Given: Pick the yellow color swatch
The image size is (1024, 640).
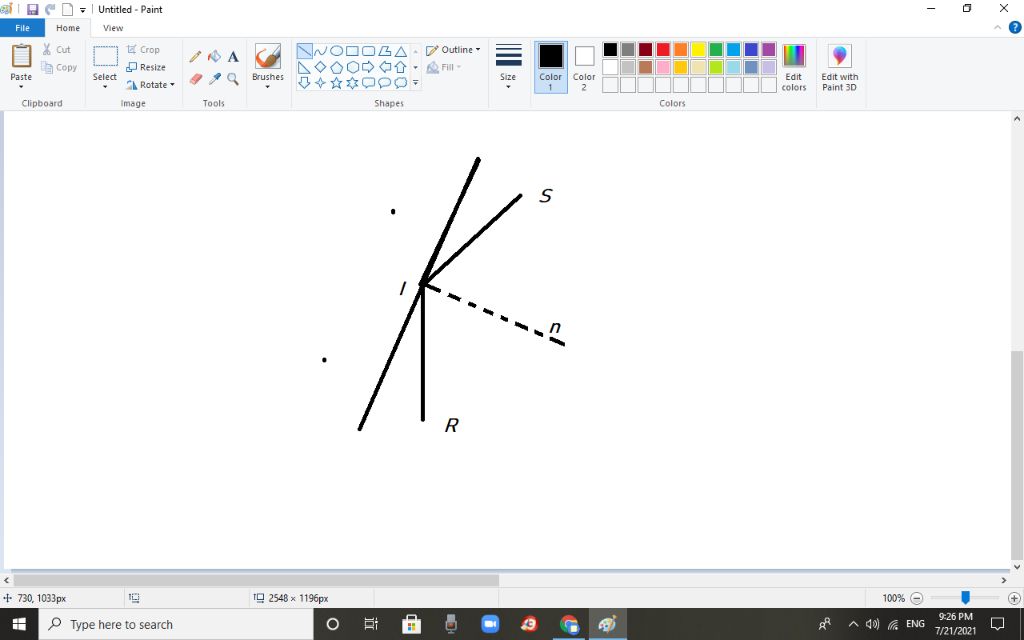Looking at the screenshot, I should coord(698,50).
